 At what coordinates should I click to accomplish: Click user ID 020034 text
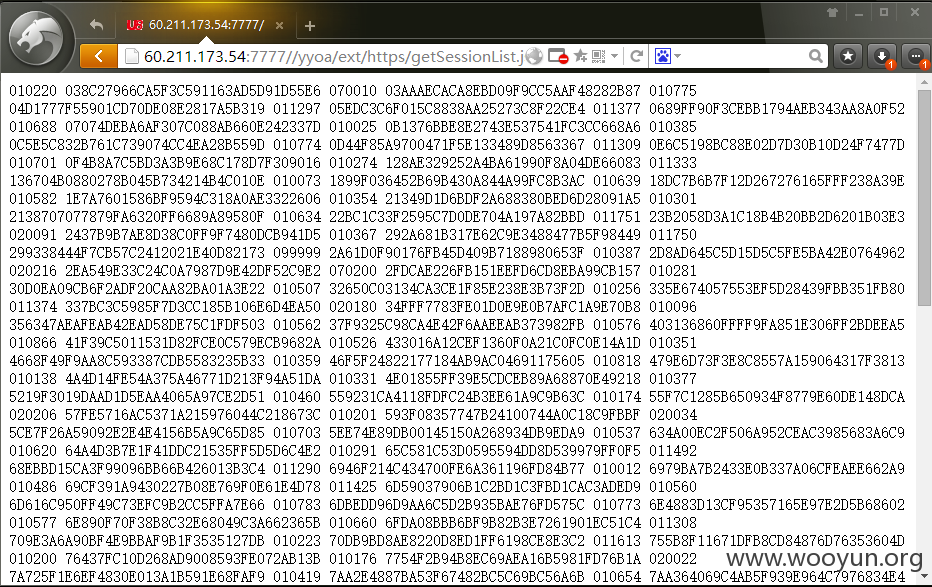[673, 415]
